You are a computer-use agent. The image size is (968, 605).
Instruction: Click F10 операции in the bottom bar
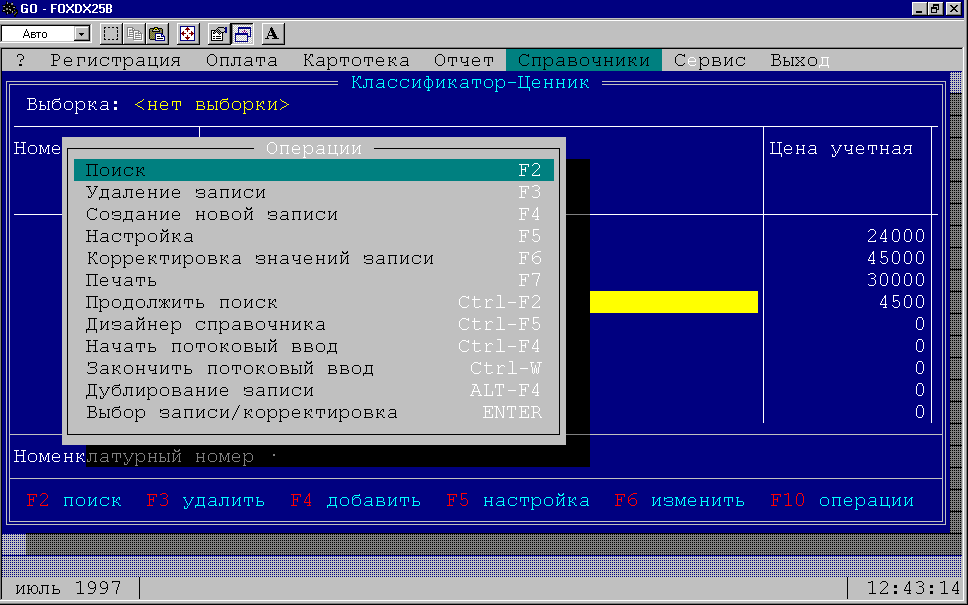842,501
